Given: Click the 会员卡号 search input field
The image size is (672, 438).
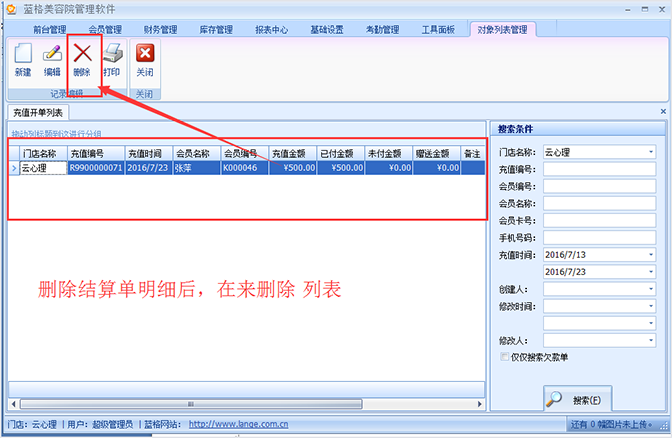Looking at the screenshot, I should click(x=600, y=221).
